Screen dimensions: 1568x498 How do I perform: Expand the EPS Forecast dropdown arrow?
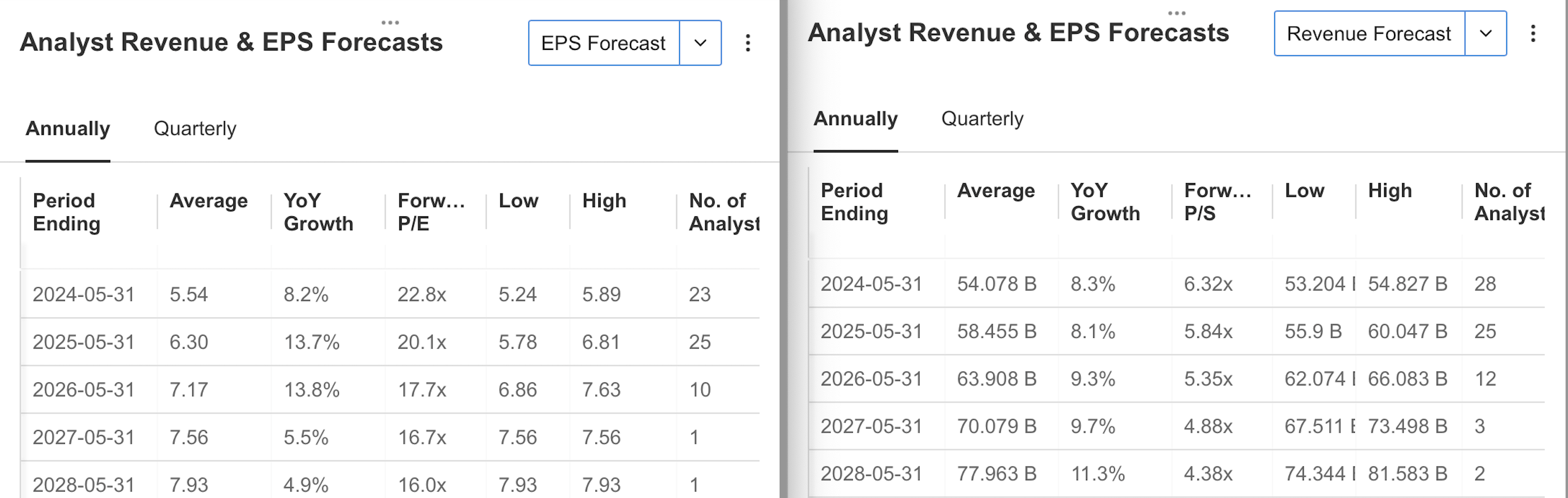[700, 43]
